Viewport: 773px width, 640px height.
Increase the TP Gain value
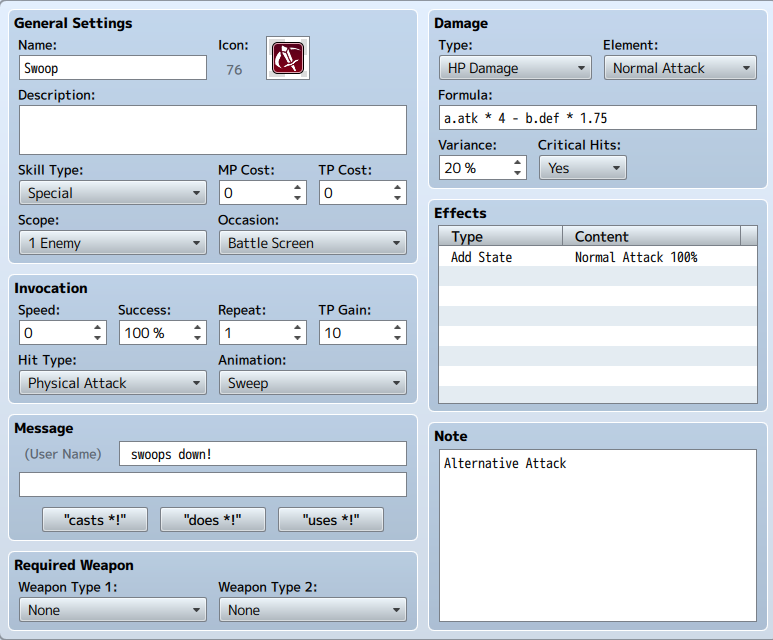click(398, 327)
